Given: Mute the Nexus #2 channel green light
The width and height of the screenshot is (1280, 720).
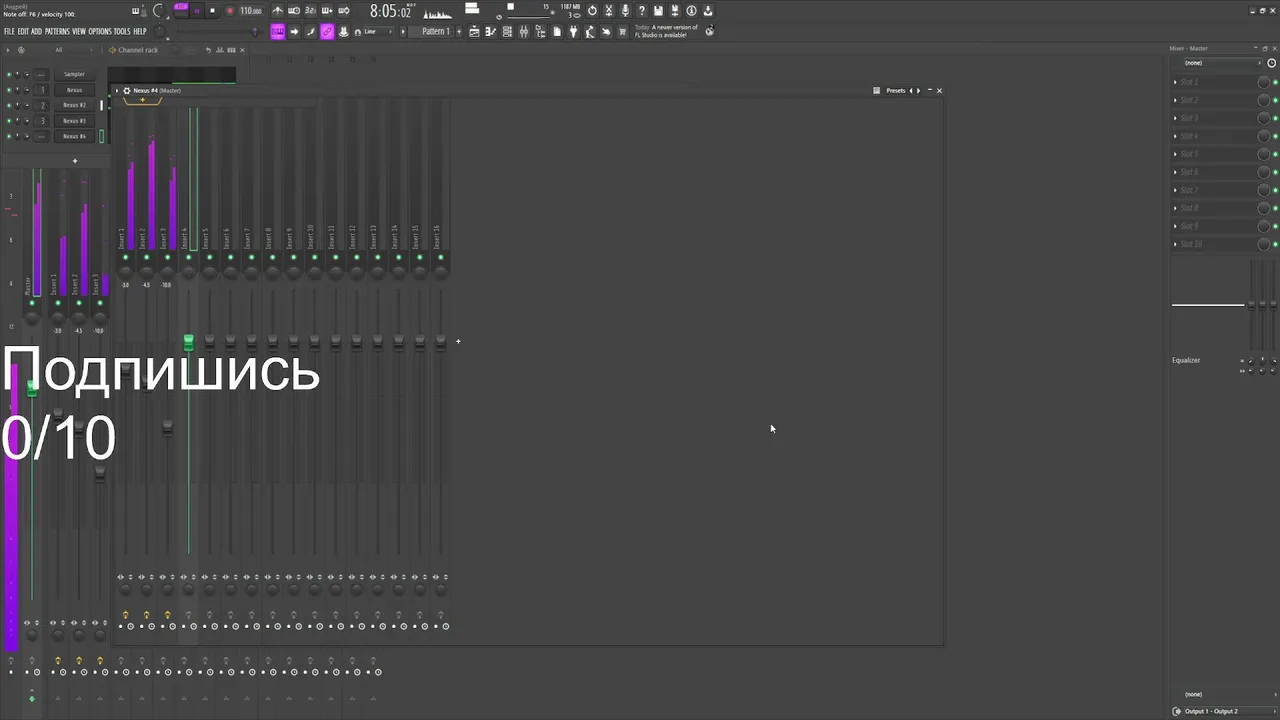Looking at the screenshot, I should [x=9, y=105].
